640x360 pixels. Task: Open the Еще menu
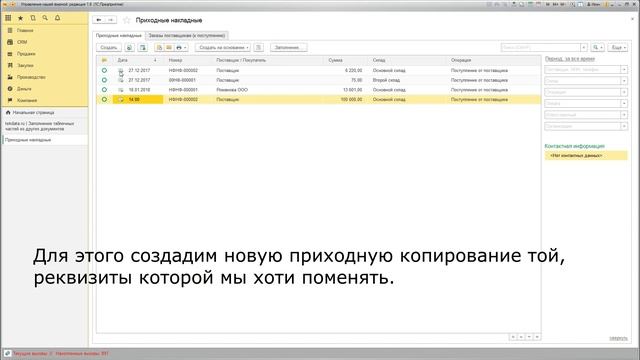tap(618, 47)
